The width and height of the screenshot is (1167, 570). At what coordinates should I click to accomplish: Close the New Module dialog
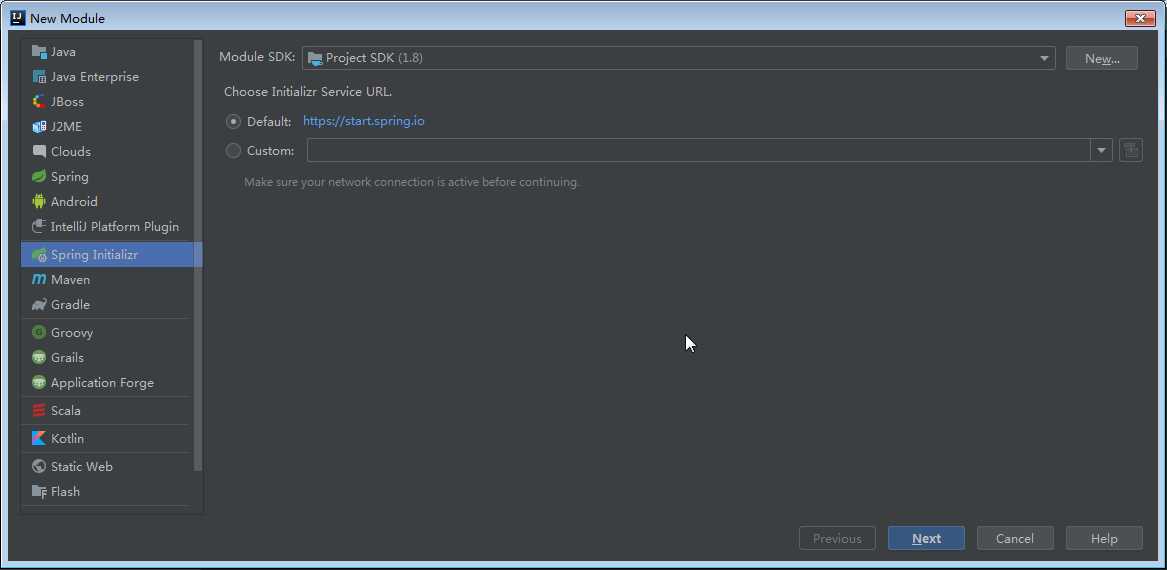click(x=1140, y=18)
